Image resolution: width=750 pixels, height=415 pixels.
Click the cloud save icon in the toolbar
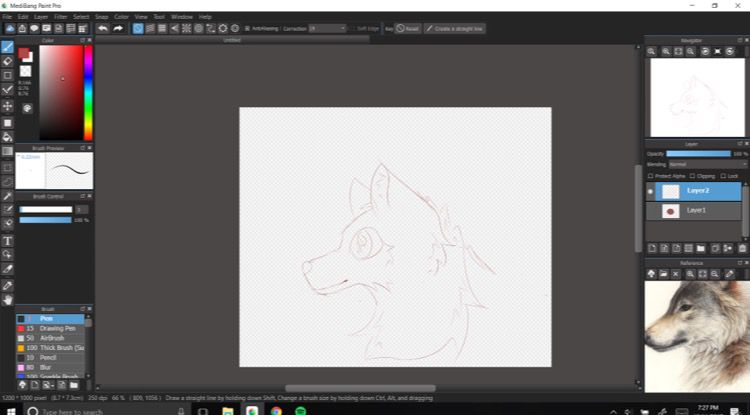(10, 29)
